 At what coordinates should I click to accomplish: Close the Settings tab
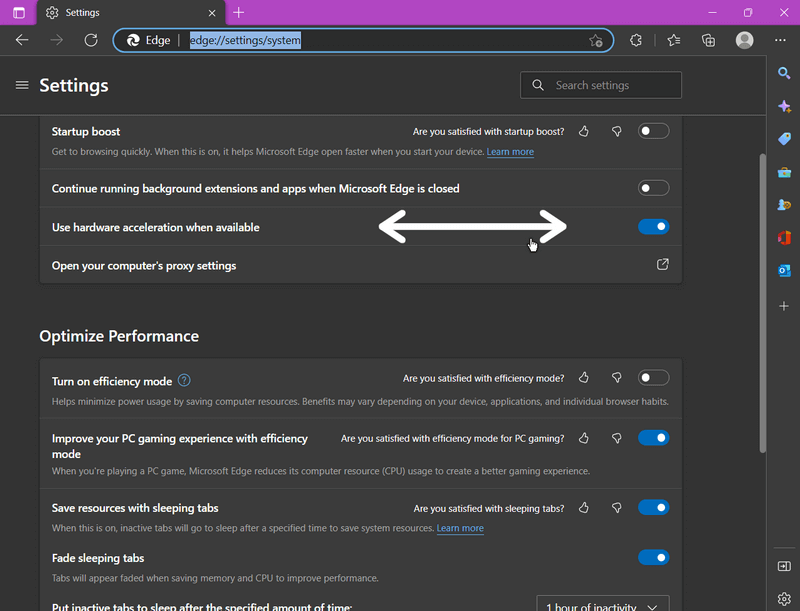click(x=212, y=13)
